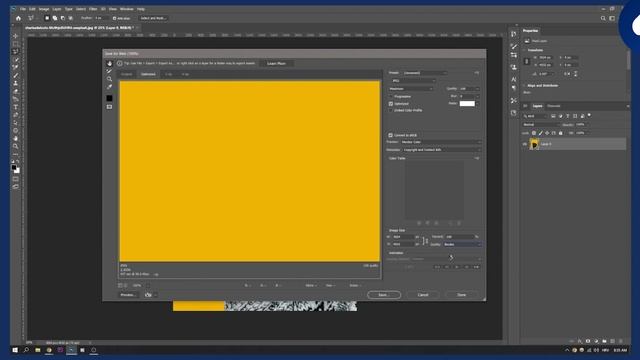The image size is (640, 360).
Task: Open the Filter menu
Action: [x=93, y=9]
